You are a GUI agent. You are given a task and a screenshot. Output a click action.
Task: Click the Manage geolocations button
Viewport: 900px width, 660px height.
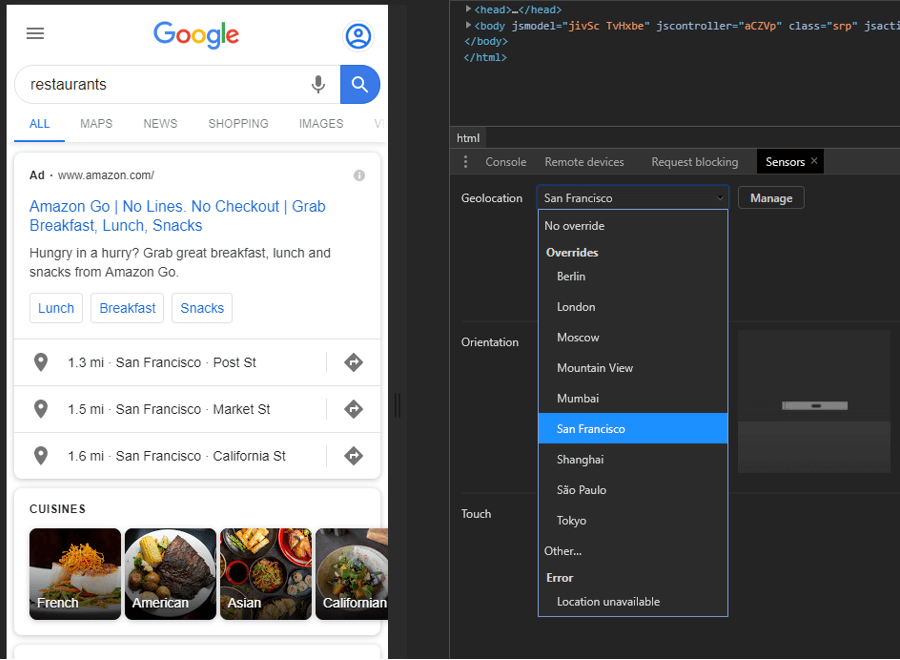pyautogui.click(x=771, y=198)
